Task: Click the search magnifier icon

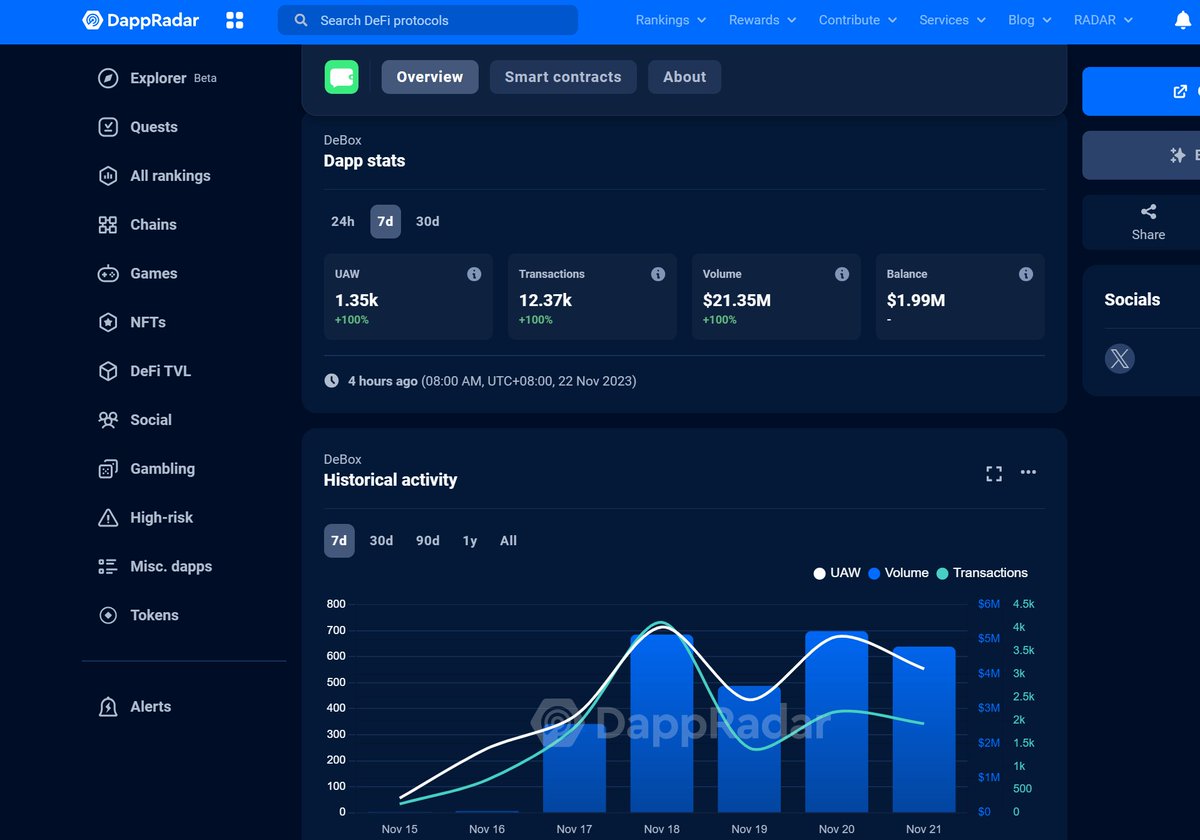Action: [x=301, y=20]
